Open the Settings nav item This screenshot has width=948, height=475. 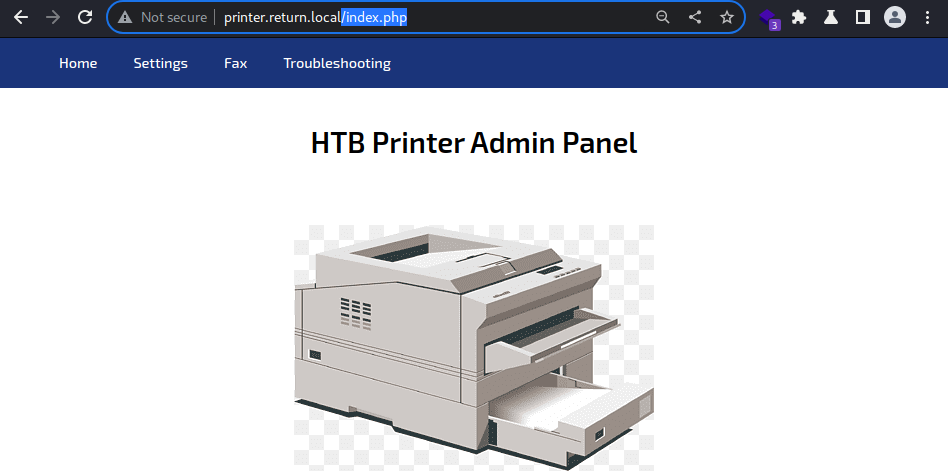coord(160,63)
